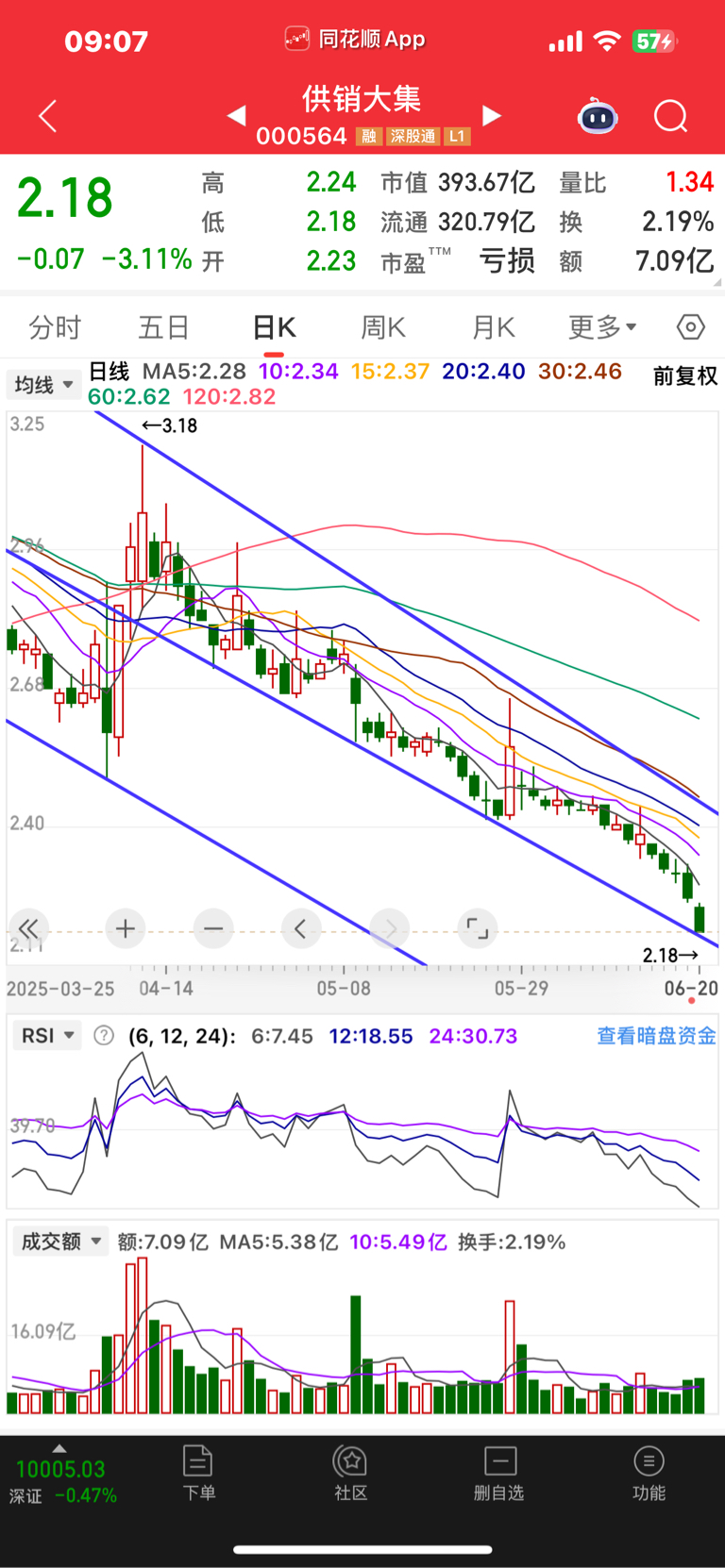Open 下单 order placement
This screenshot has height=1568, width=725.
198,1473
